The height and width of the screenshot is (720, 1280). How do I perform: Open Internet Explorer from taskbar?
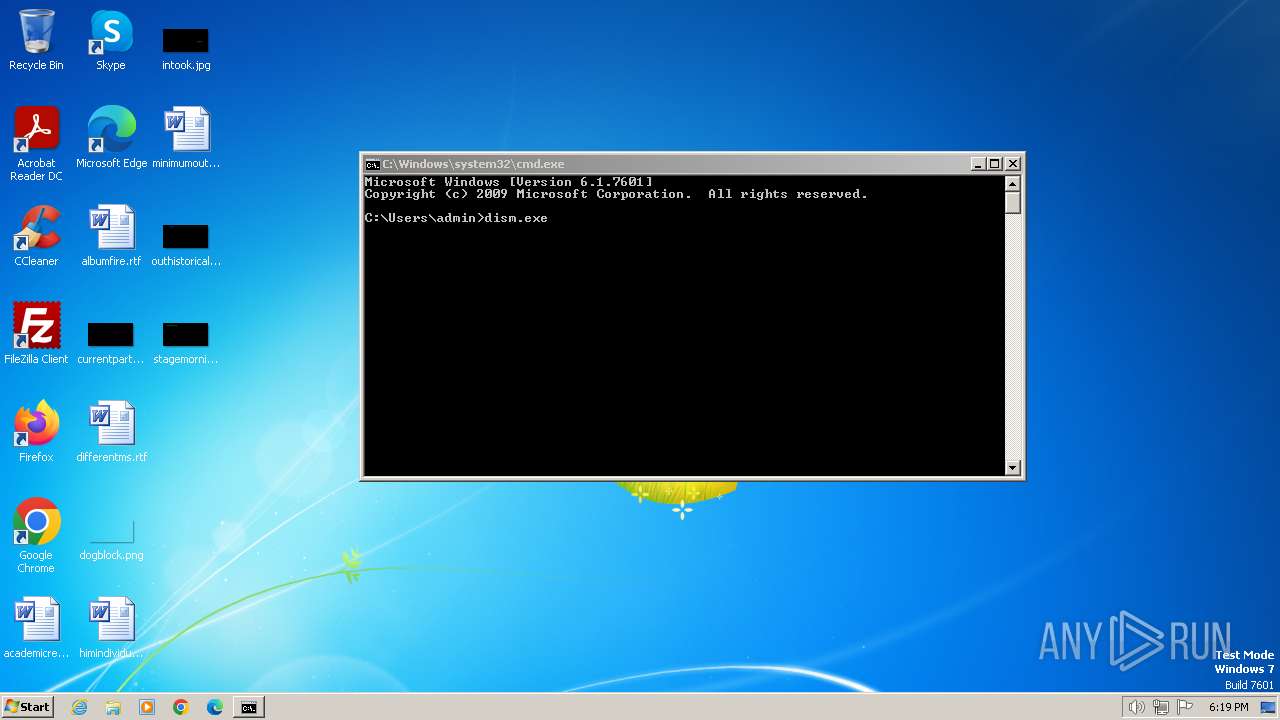(x=80, y=707)
